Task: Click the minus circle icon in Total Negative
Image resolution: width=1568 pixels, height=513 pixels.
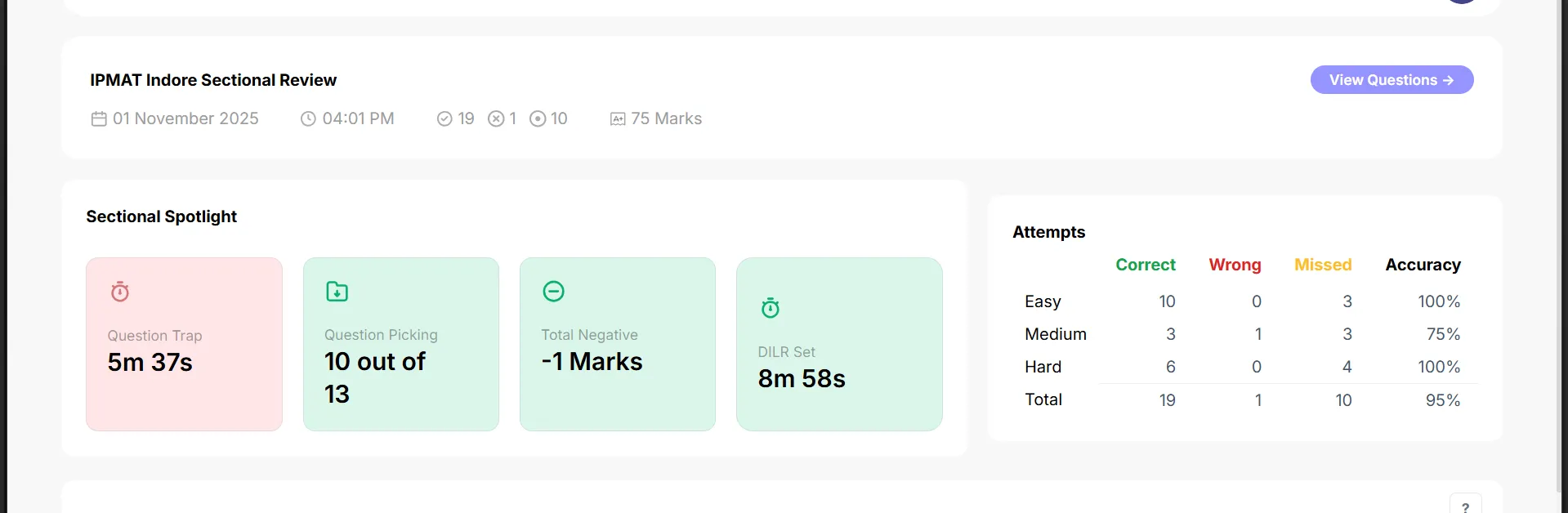Action: coord(554,291)
